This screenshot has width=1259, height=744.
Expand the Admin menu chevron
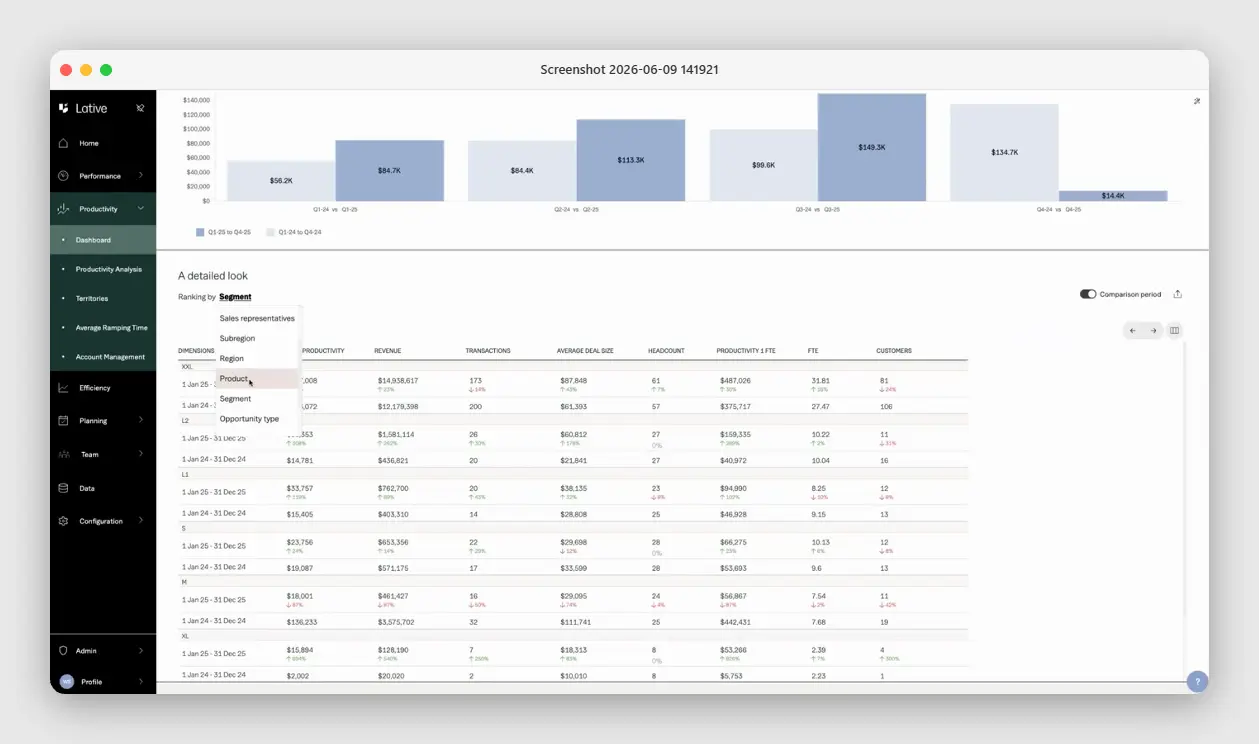pyautogui.click(x=141, y=650)
